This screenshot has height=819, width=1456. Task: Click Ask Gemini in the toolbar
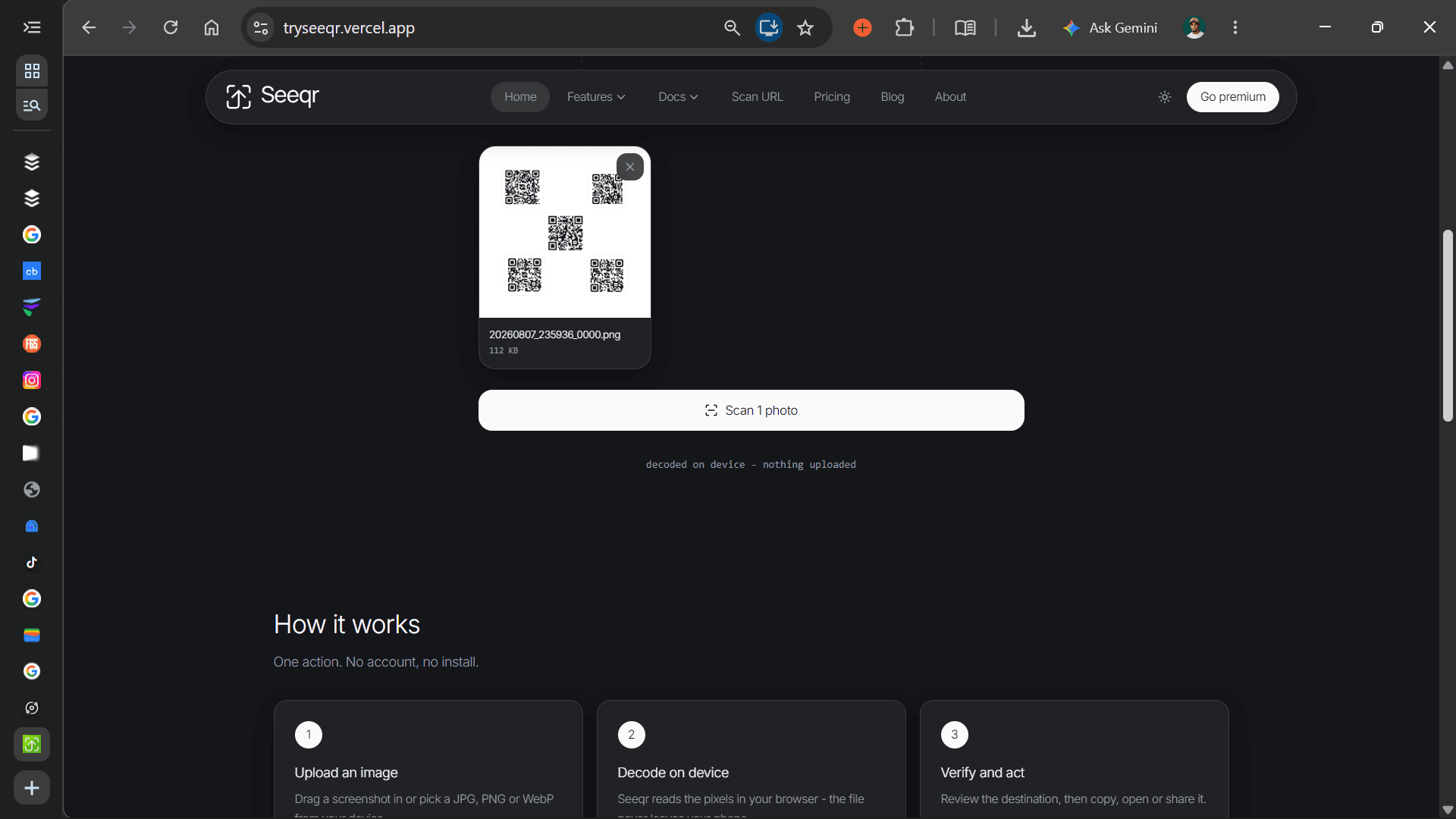[1110, 28]
